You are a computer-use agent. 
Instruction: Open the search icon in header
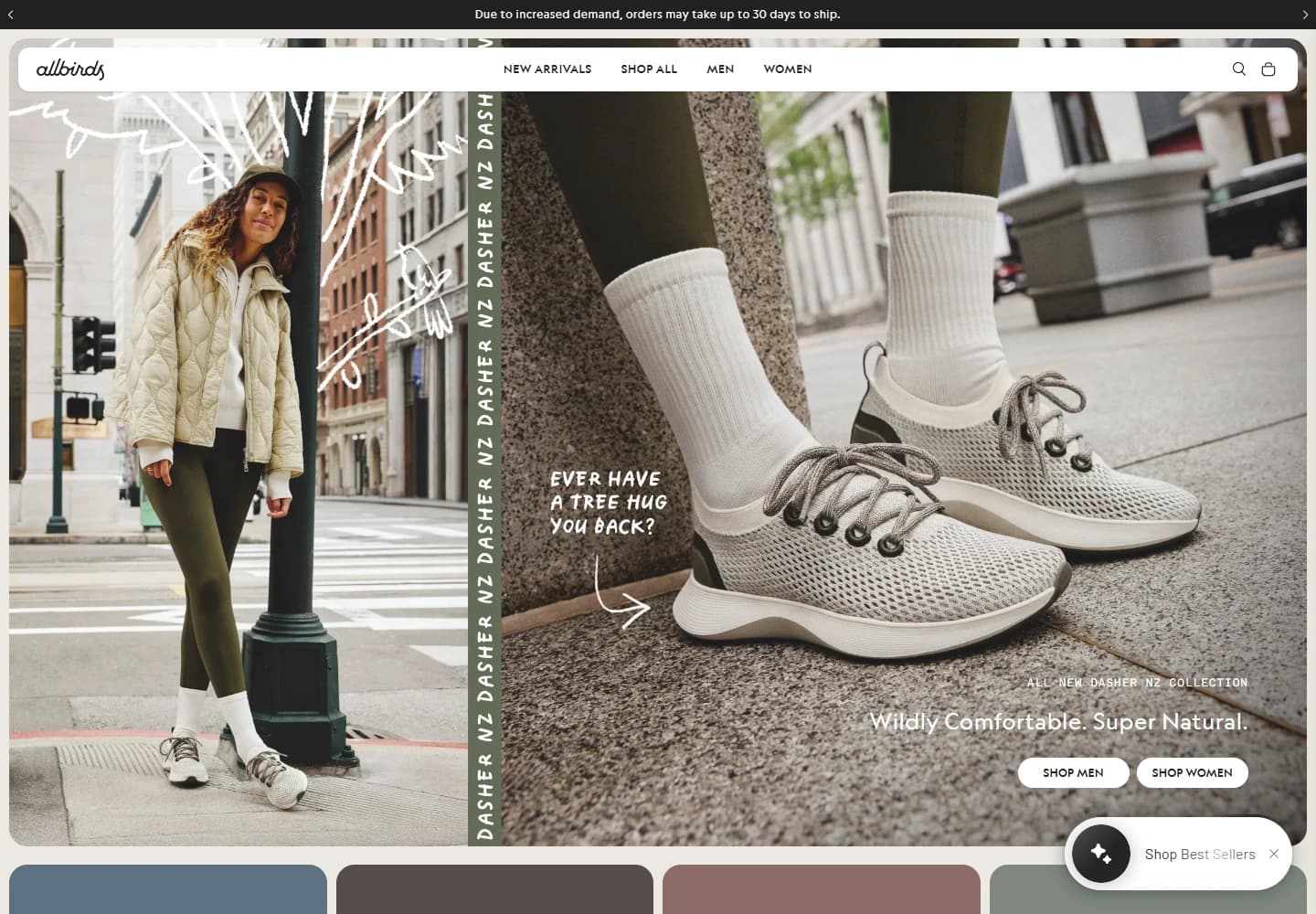pyautogui.click(x=1238, y=69)
